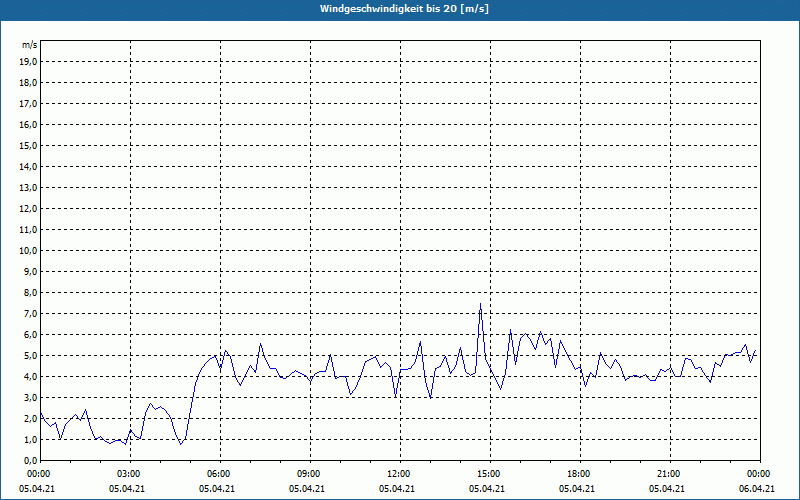
Task: Click the '8,0' y-axis label
Action: pyautogui.click(x=30, y=293)
